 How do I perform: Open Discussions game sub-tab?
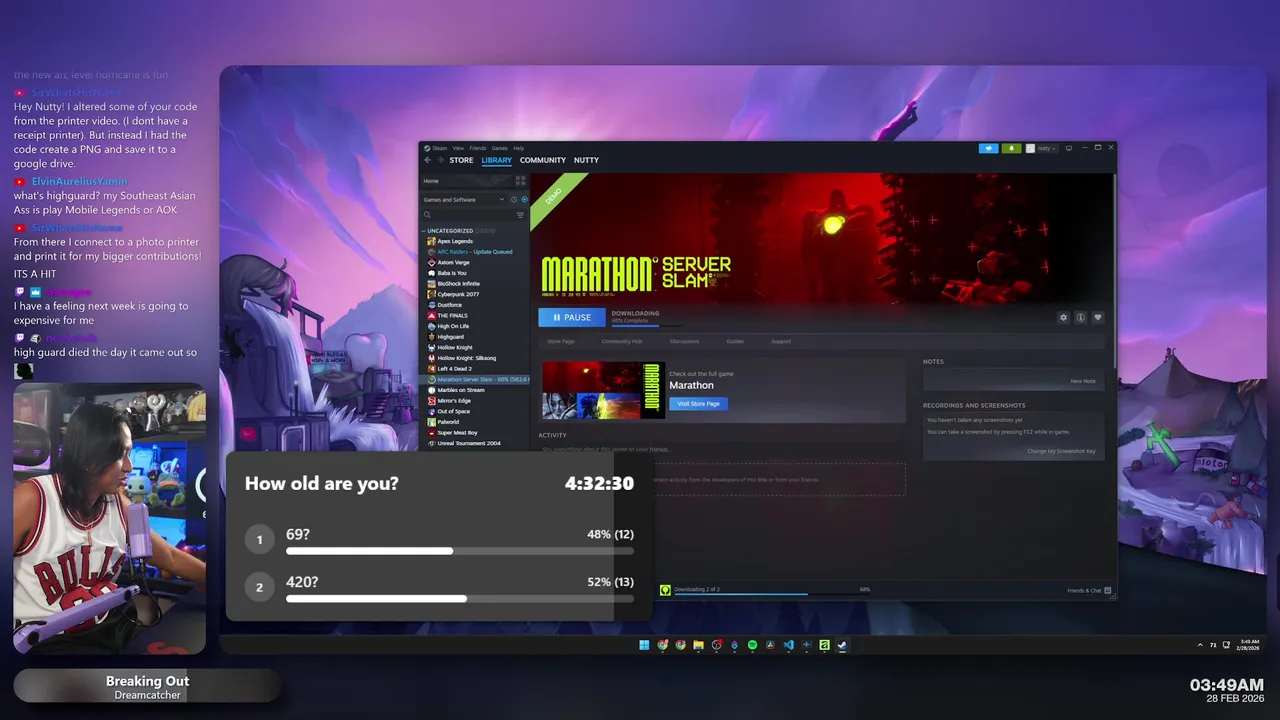click(684, 341)
